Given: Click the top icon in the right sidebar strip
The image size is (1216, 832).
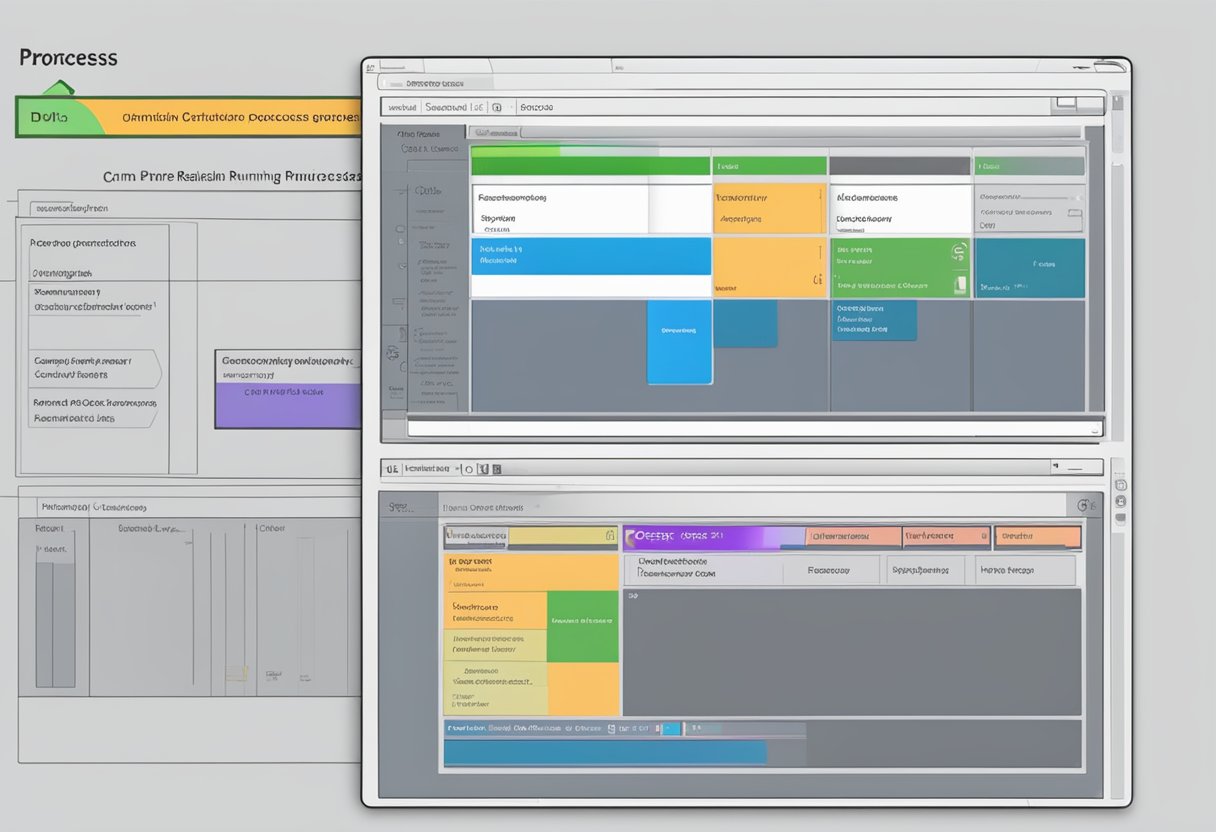Looking at the screenshot, I should [x=1120, y=484].
